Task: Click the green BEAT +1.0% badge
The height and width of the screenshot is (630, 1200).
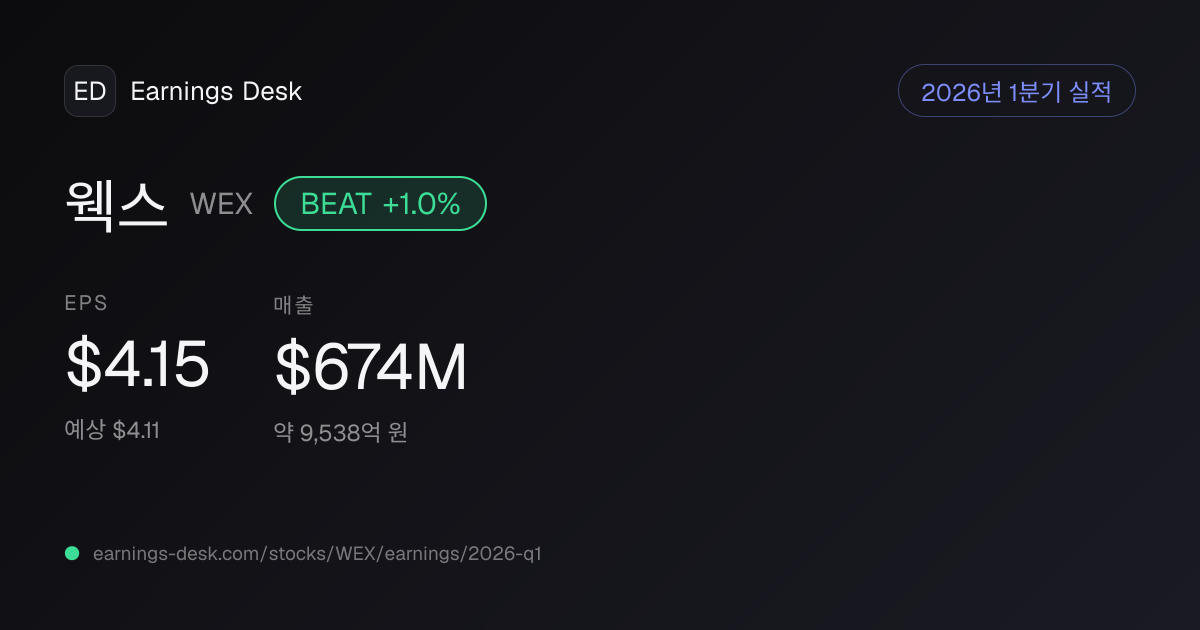Action: [380, 204]
